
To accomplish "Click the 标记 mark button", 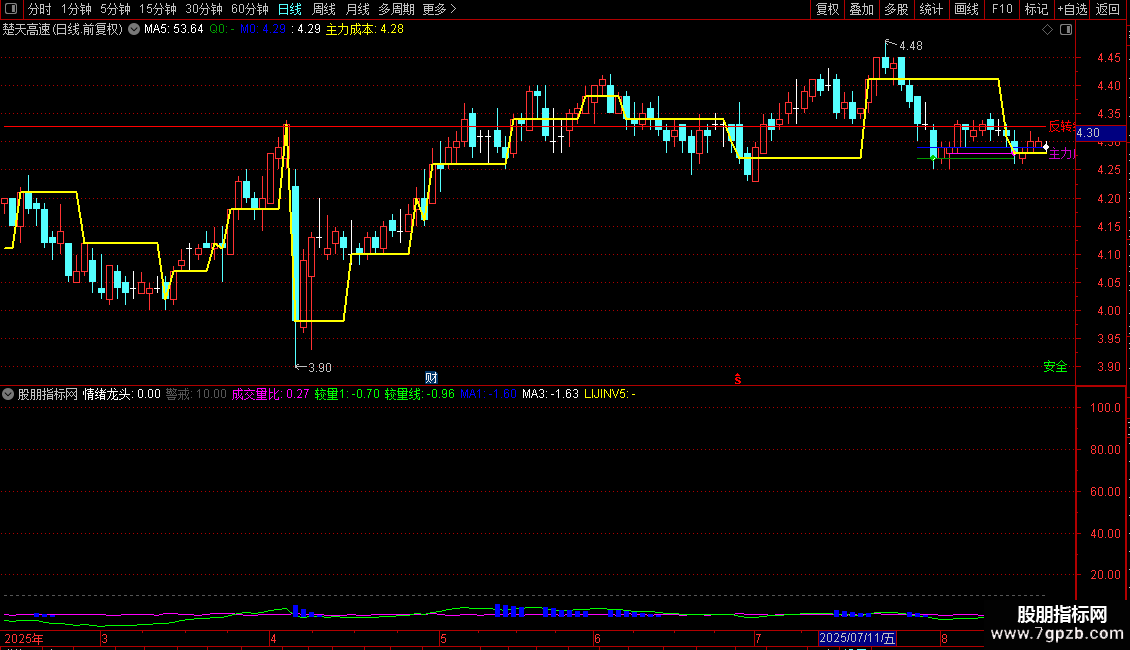I will coord(1036,9).
